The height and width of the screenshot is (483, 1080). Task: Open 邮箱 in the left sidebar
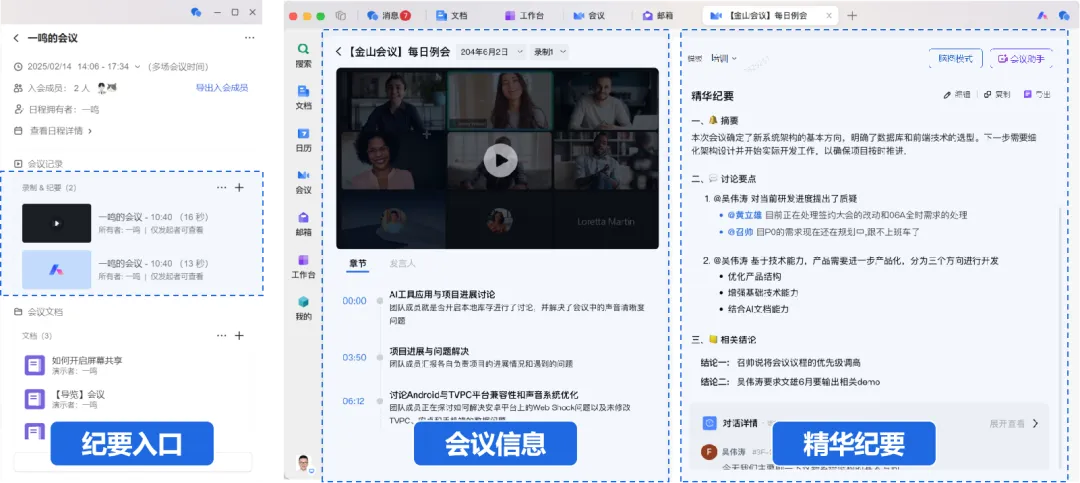(303, 224)
